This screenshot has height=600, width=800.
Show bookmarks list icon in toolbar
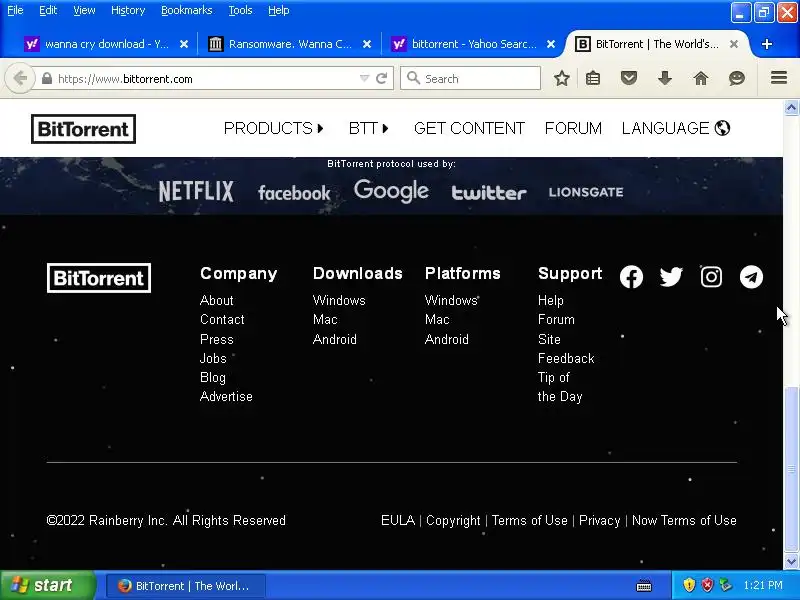[593, 79]
